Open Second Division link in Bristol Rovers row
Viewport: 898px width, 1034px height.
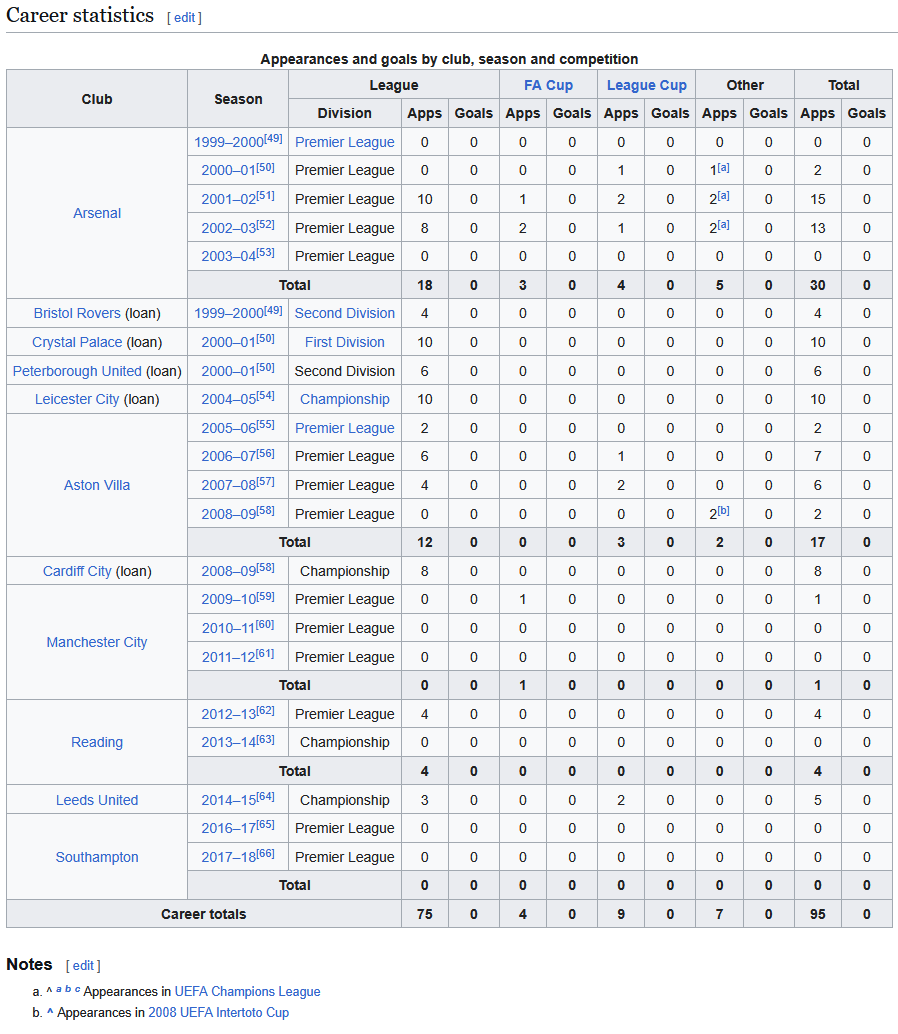tap(345, 313)
